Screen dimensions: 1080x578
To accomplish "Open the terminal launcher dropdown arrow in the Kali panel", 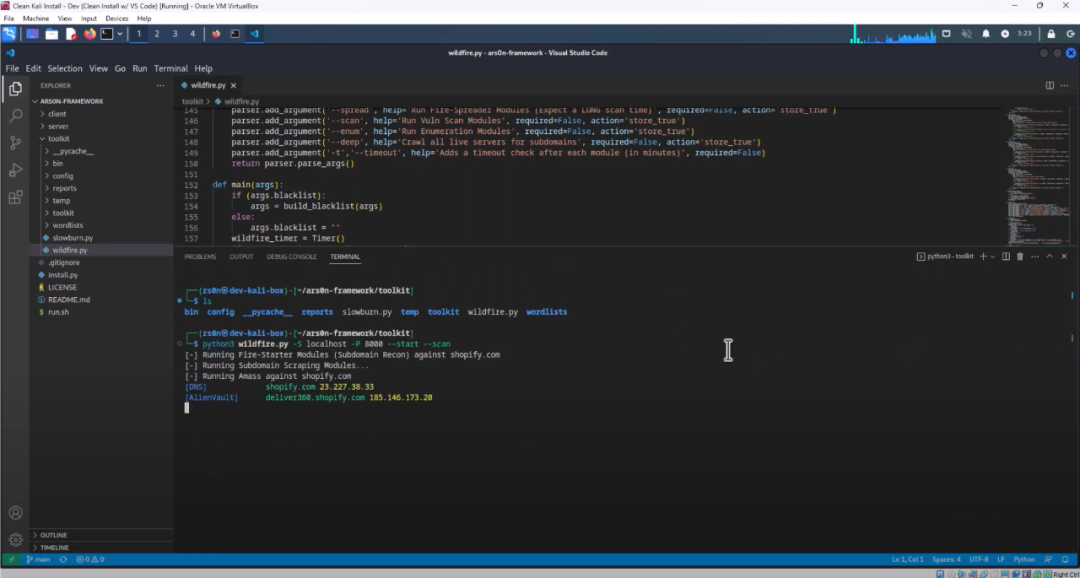I will click(120, 34).
